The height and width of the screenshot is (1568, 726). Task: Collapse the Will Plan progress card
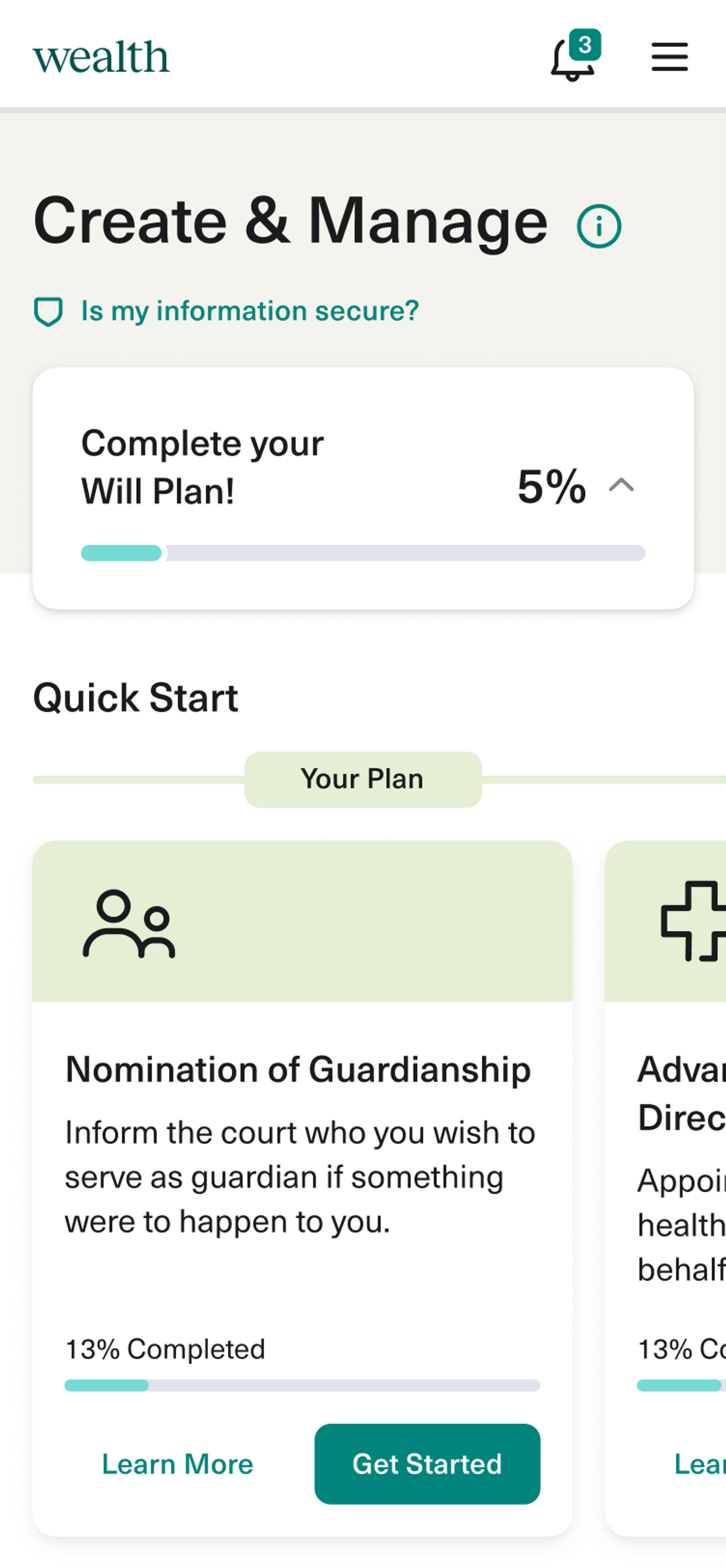coord(621,486)
